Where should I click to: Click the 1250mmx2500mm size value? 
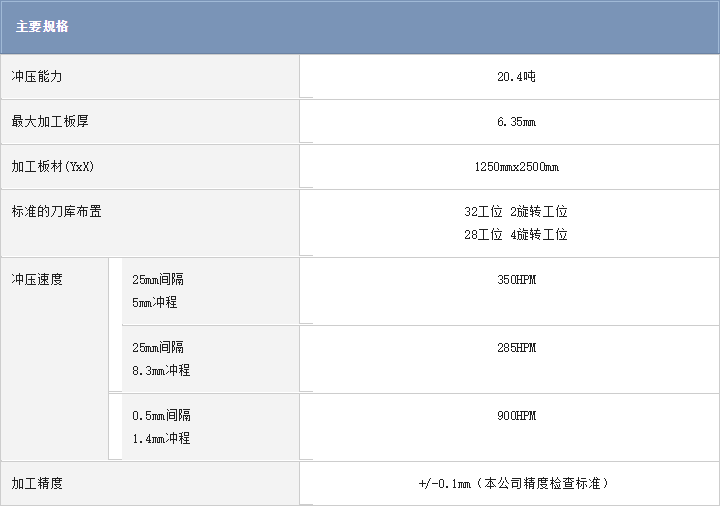point(516,167)
